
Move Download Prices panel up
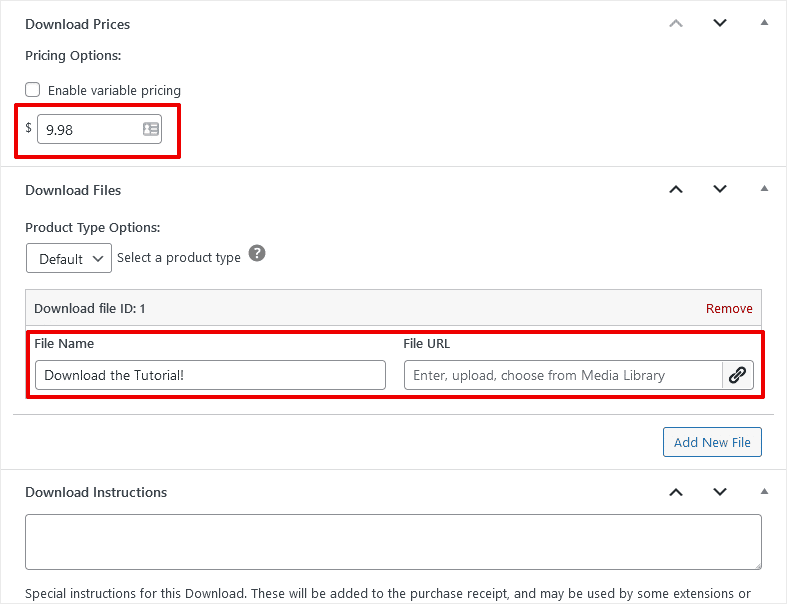point(676,23)
